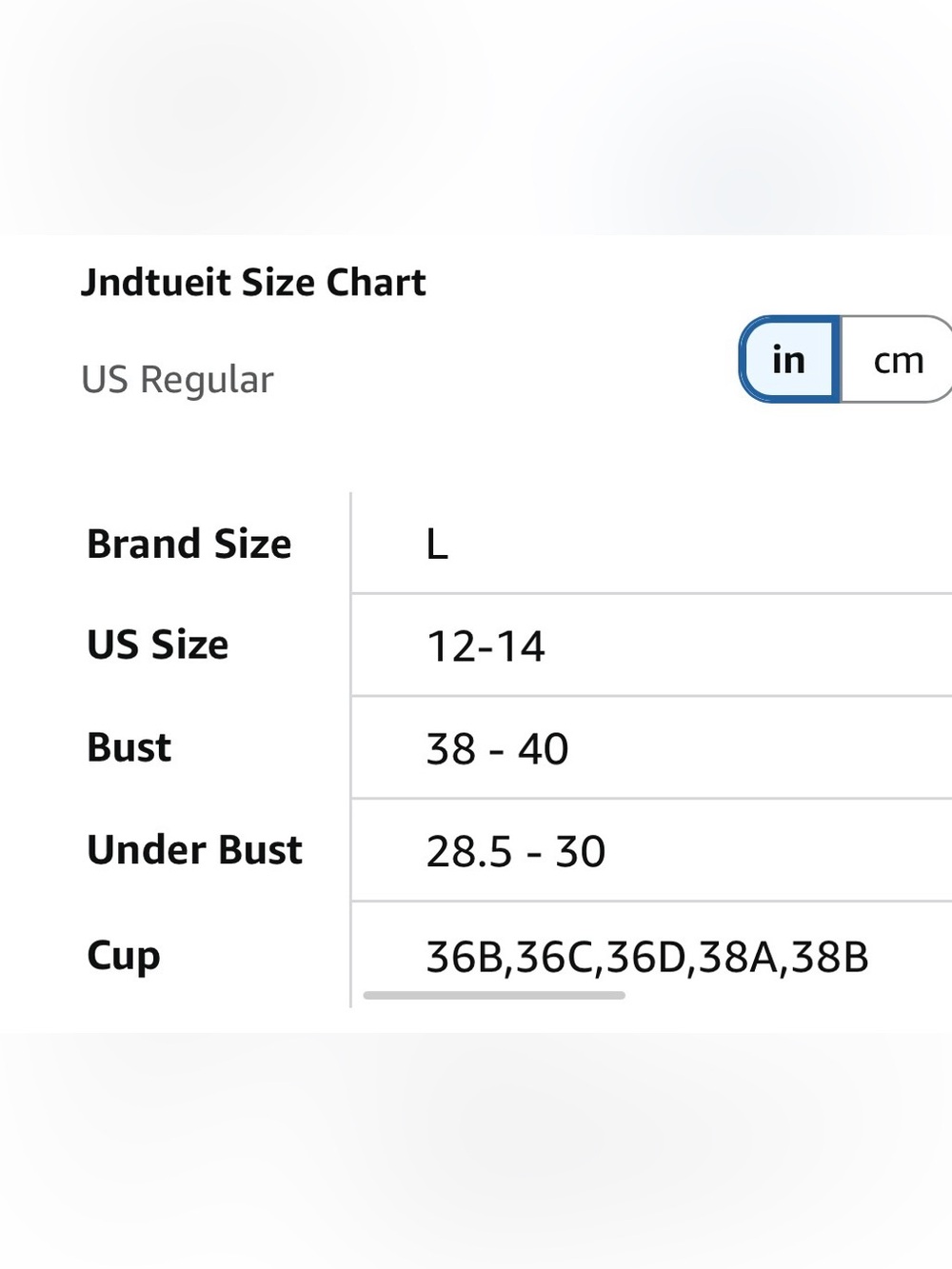Click the blurred area above the size chart
The width and height of the screenshot is (952, 1269).
point(476,117)
